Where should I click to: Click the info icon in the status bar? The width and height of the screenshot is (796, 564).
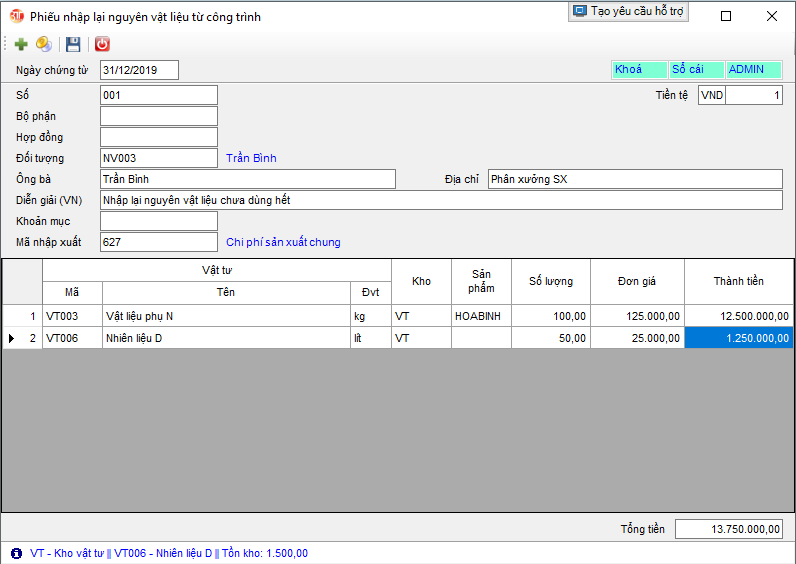tap(16, 553)
